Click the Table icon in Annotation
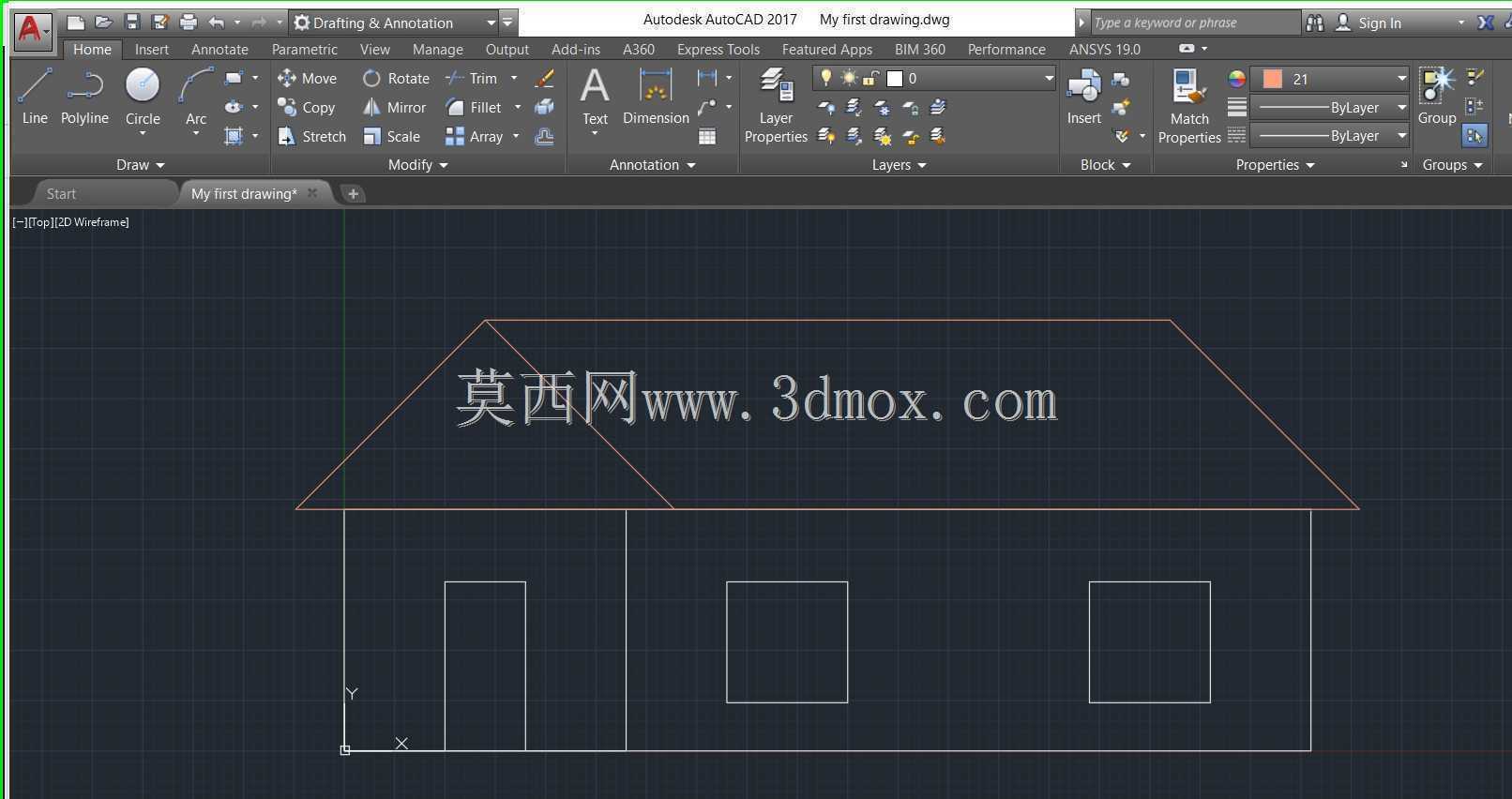 (707, 137)
